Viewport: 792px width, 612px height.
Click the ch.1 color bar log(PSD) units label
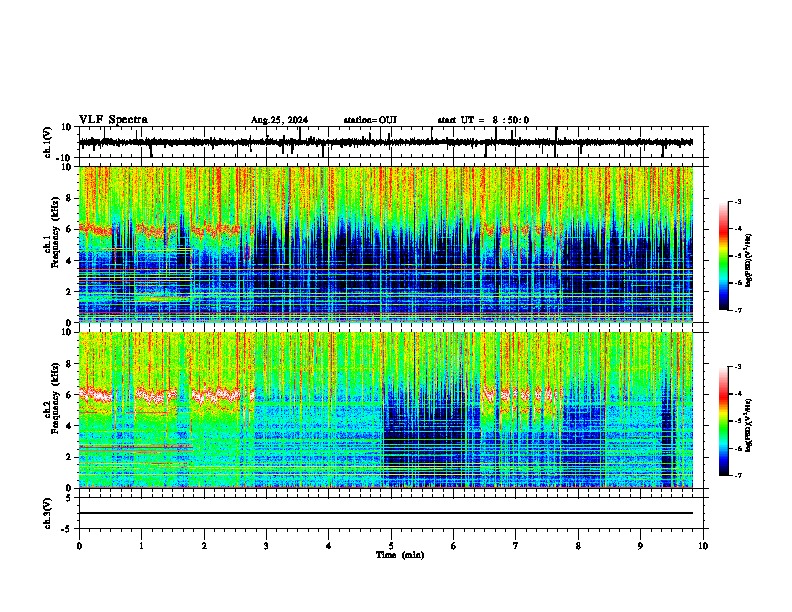point(749,261)
